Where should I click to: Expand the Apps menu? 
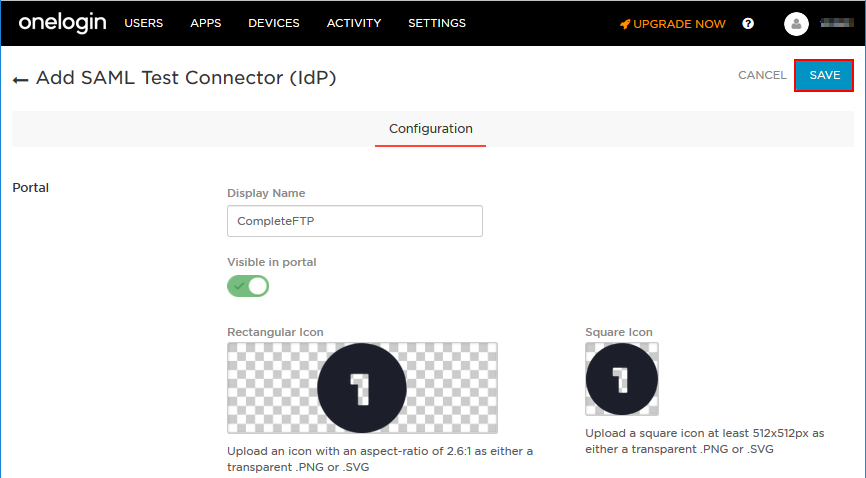click(205, 23)
